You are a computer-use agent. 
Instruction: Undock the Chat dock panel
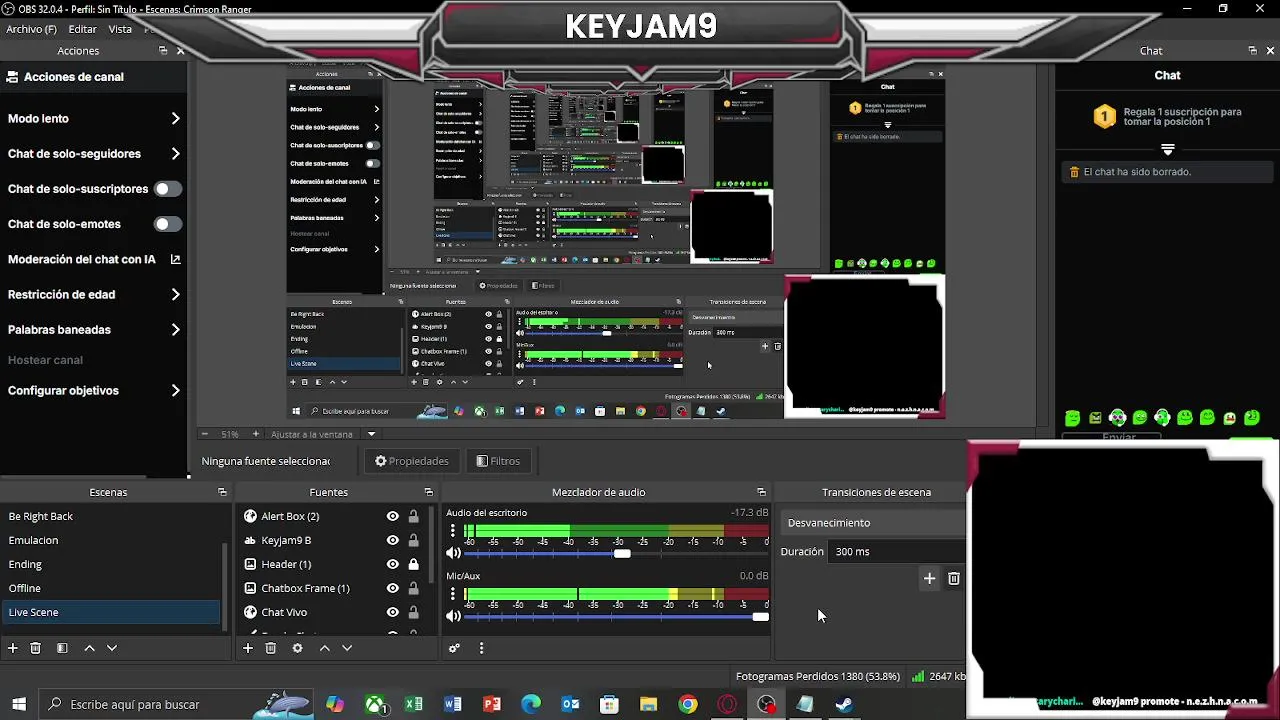tap(1252, 50)
